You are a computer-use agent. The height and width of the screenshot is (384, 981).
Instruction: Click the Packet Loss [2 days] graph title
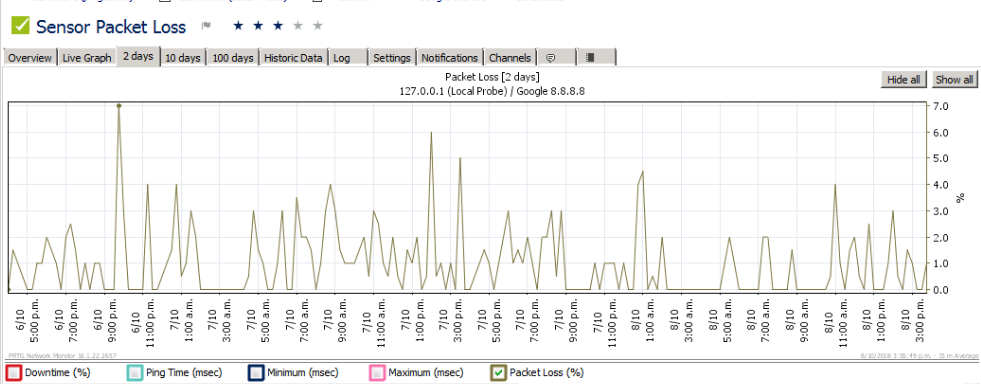tap(492, 77)
